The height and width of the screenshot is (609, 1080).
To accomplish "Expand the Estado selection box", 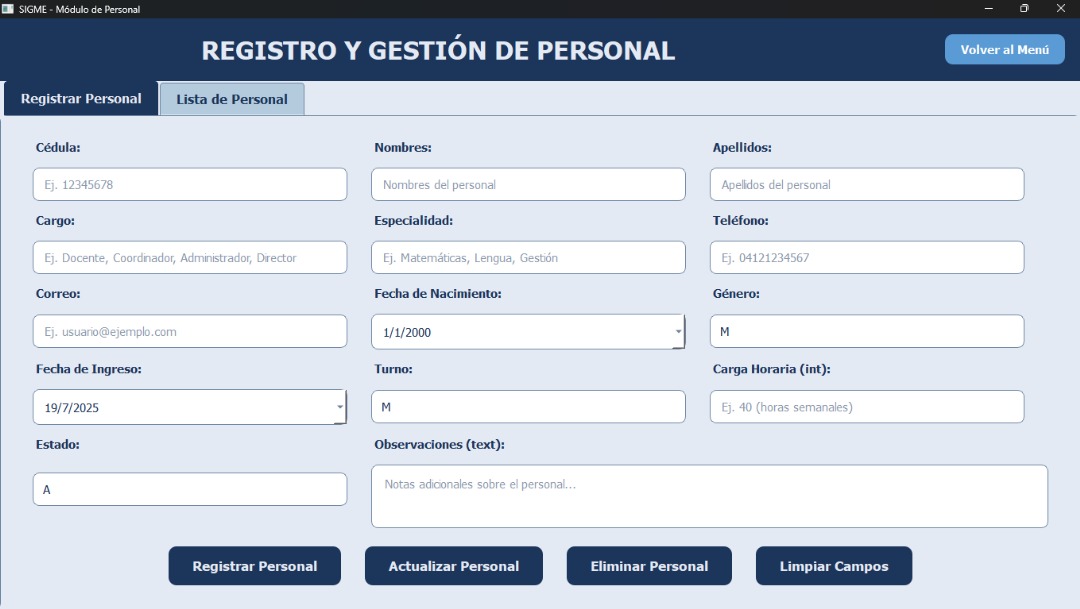I will (190, 490).
